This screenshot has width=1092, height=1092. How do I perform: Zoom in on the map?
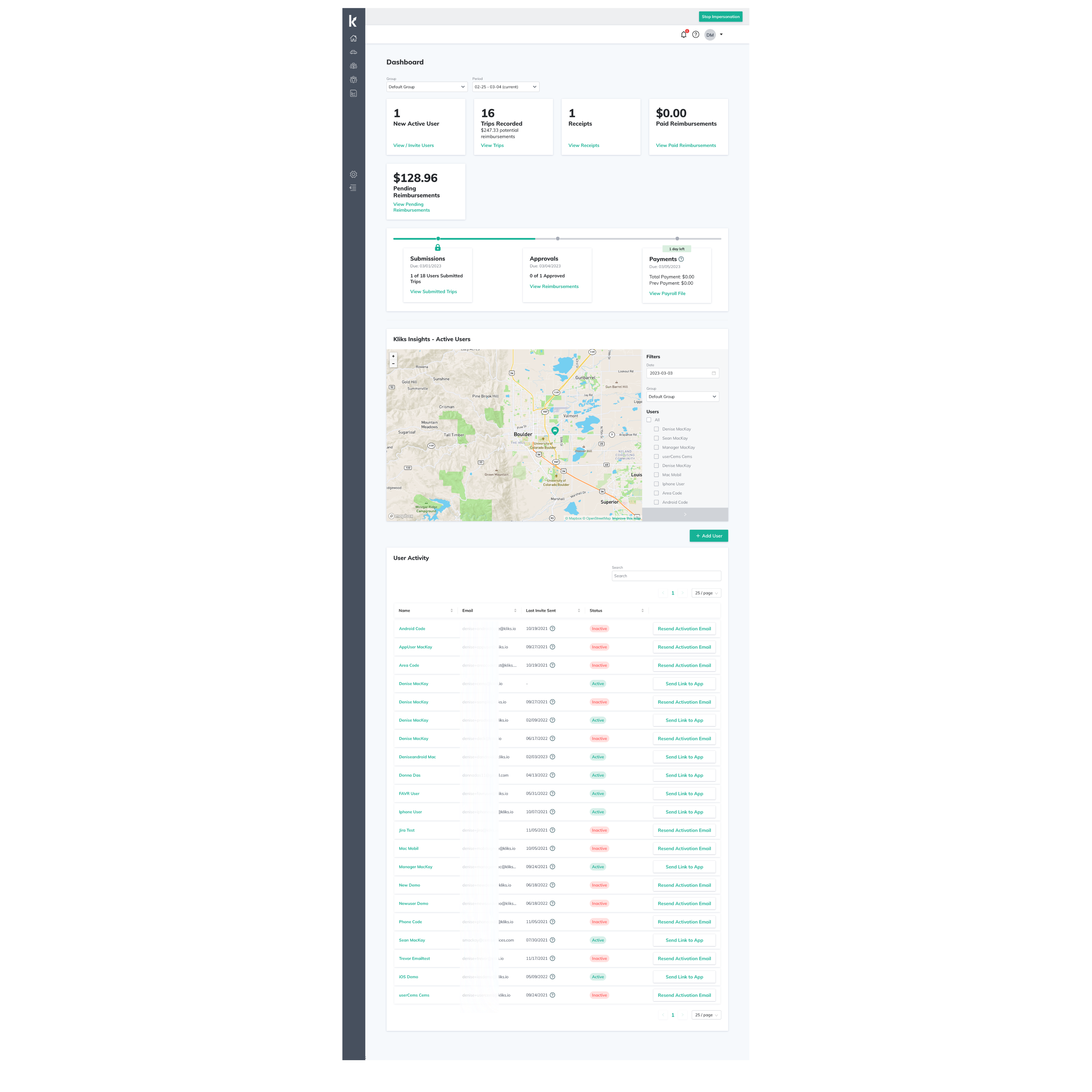click(393, 356)
